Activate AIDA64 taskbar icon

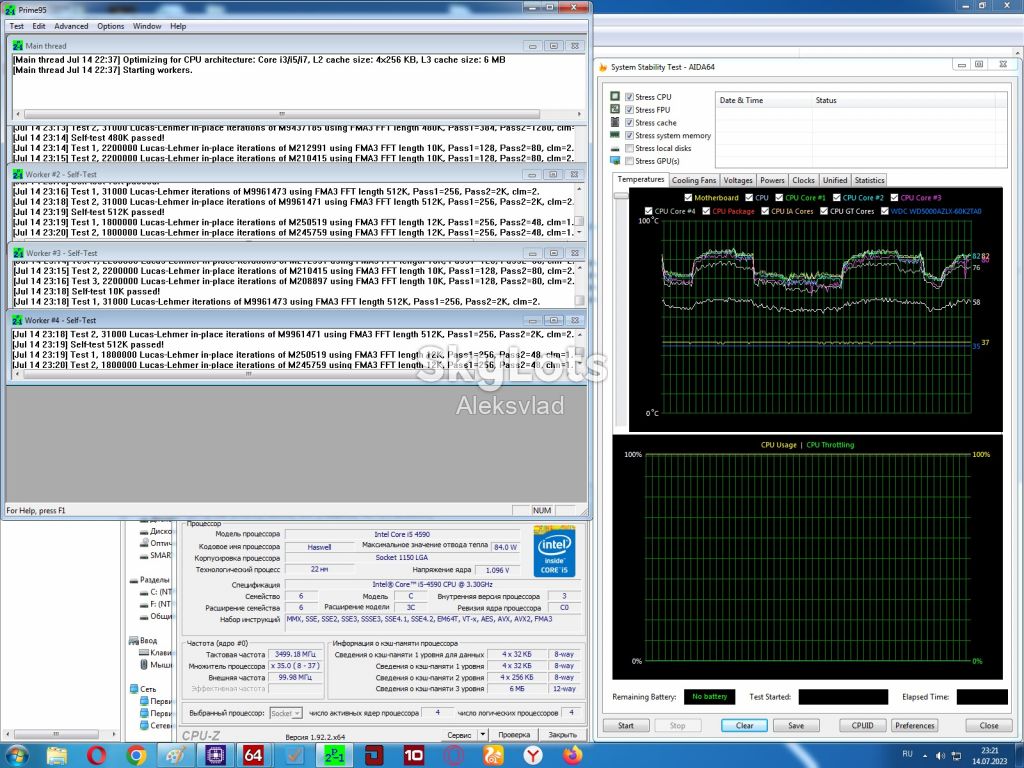[253, 756]
